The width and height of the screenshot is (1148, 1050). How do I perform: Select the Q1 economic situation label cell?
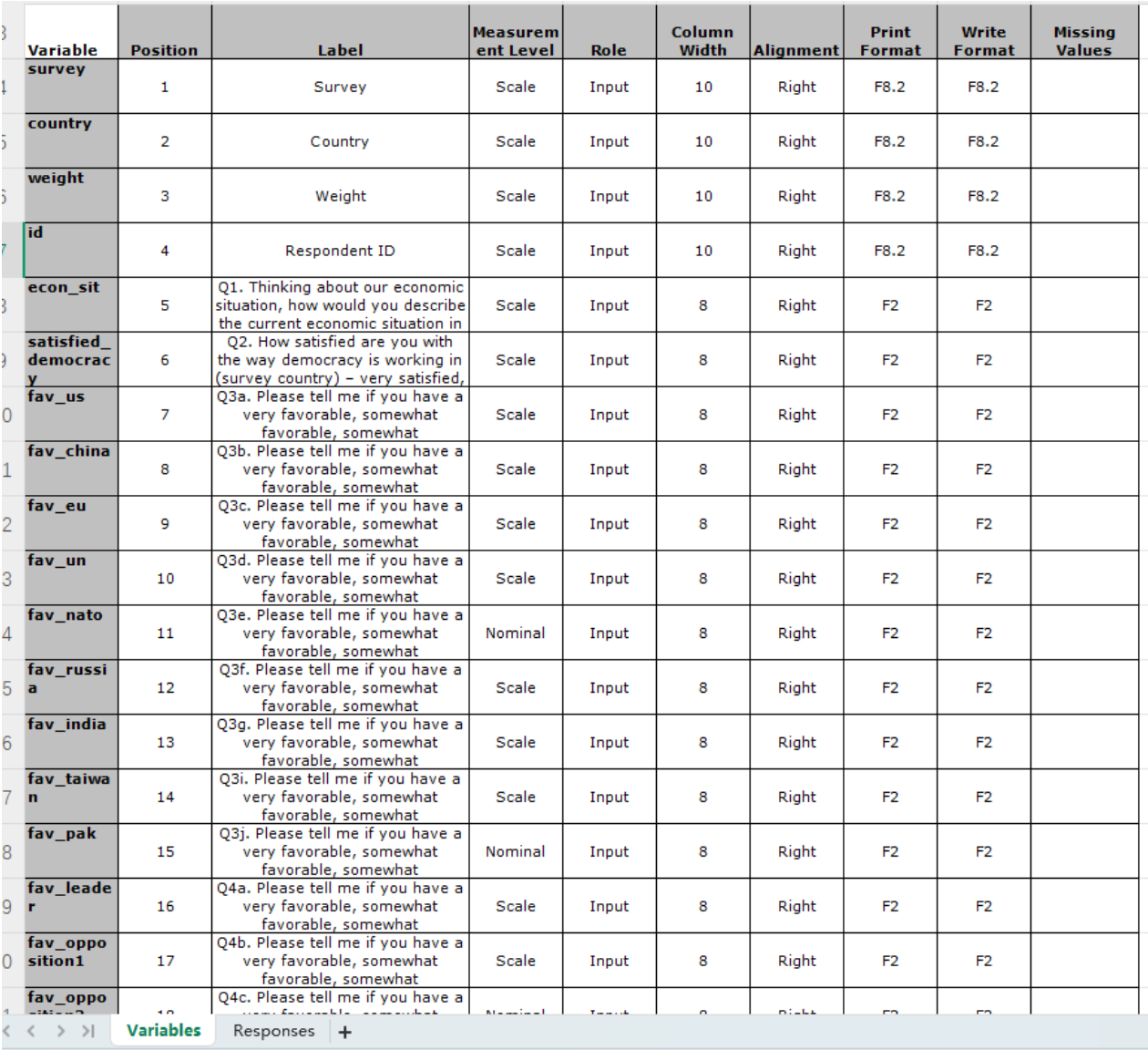pyautogui.click(x=341, y=305)
